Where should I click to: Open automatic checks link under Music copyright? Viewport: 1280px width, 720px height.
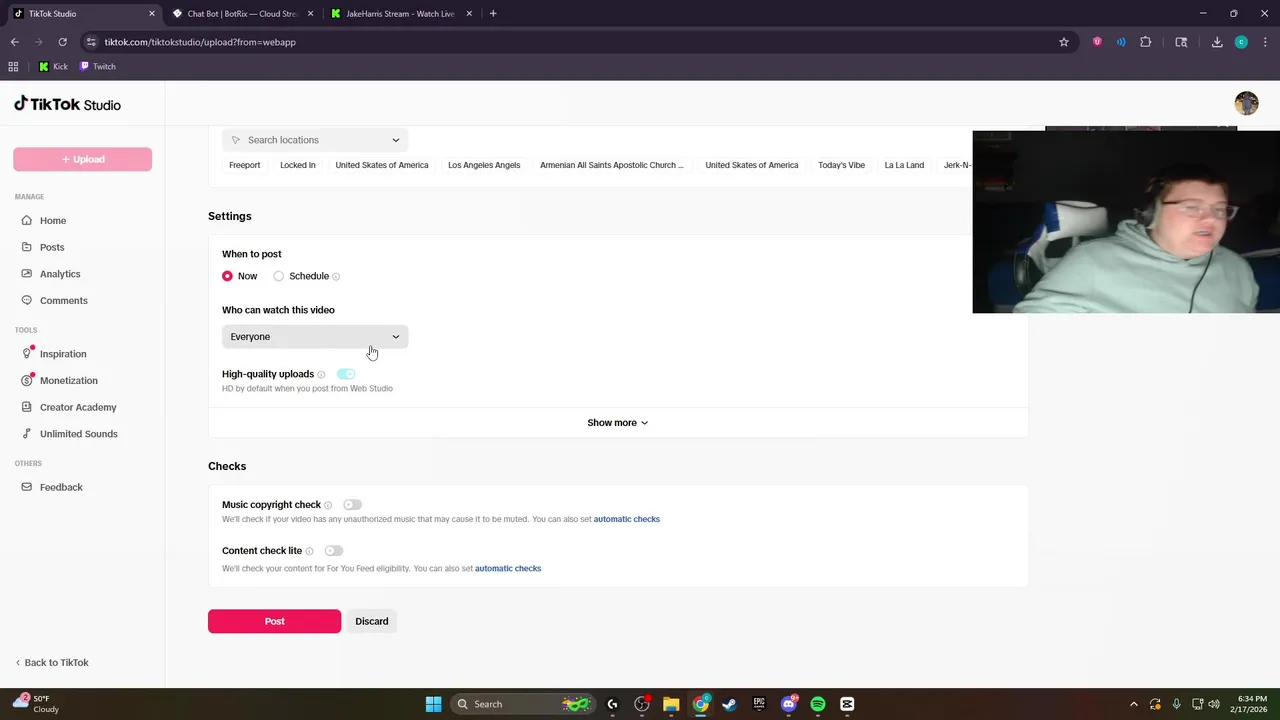pos(626,519)
